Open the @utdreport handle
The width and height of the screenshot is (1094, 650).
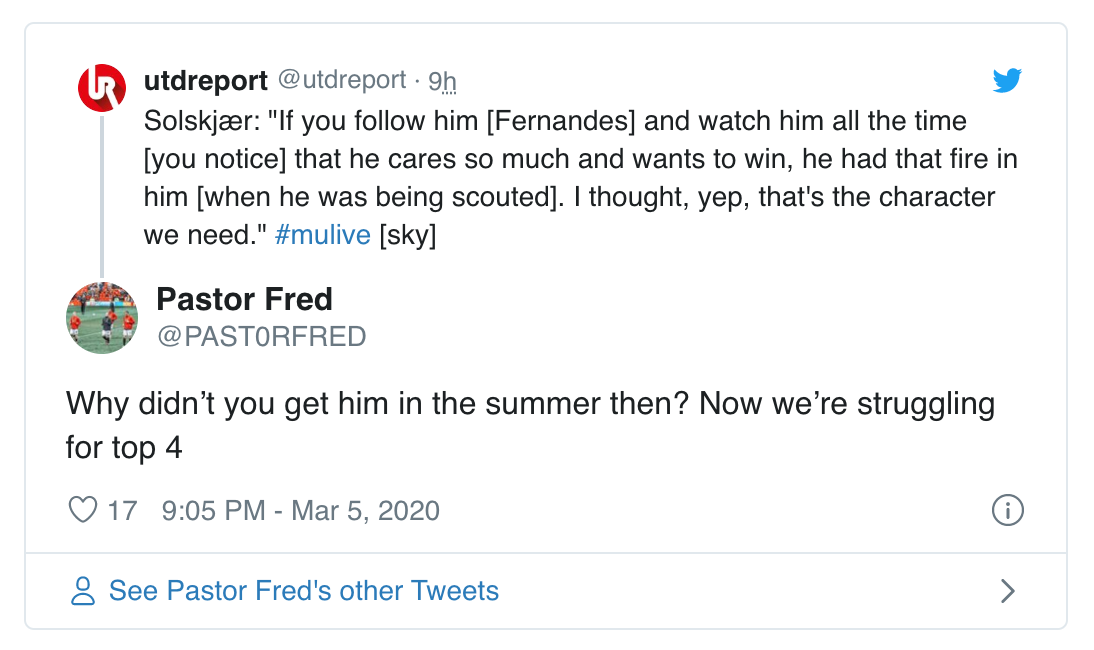[x=341, y=80]
